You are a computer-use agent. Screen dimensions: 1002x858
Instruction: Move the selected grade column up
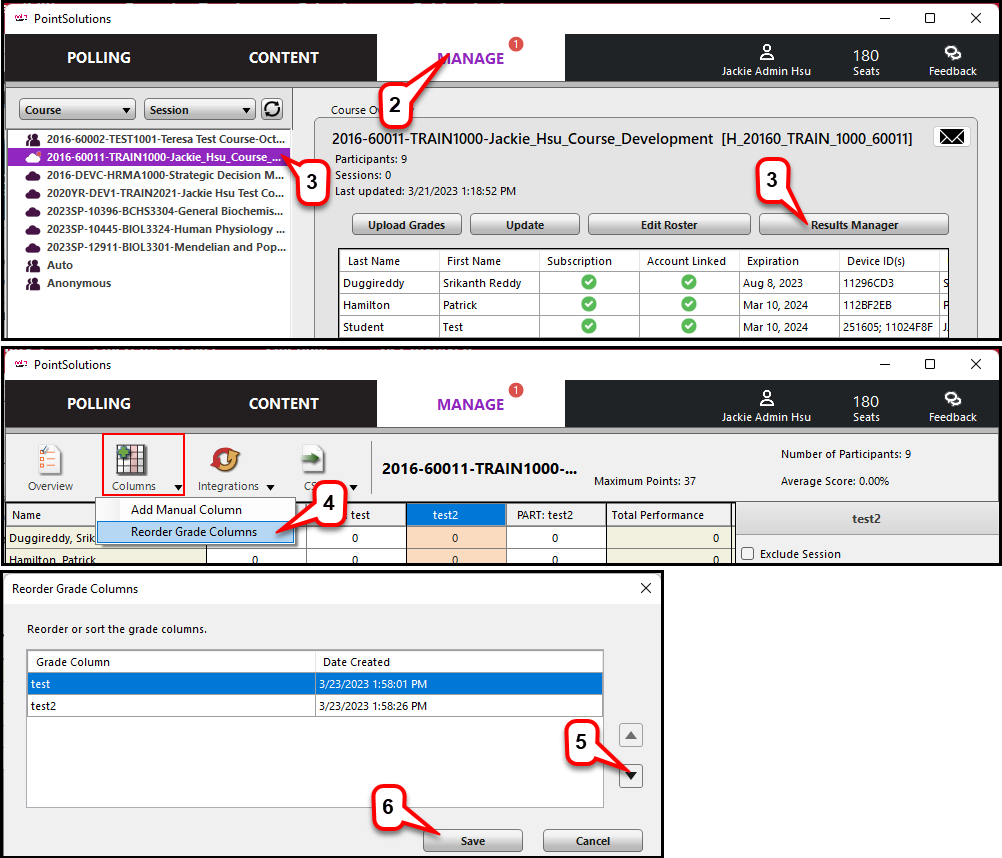click(x=631, y=735)
